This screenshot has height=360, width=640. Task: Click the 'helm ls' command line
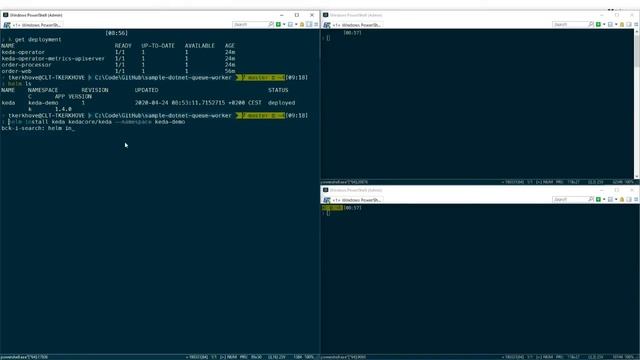point(20,84)
